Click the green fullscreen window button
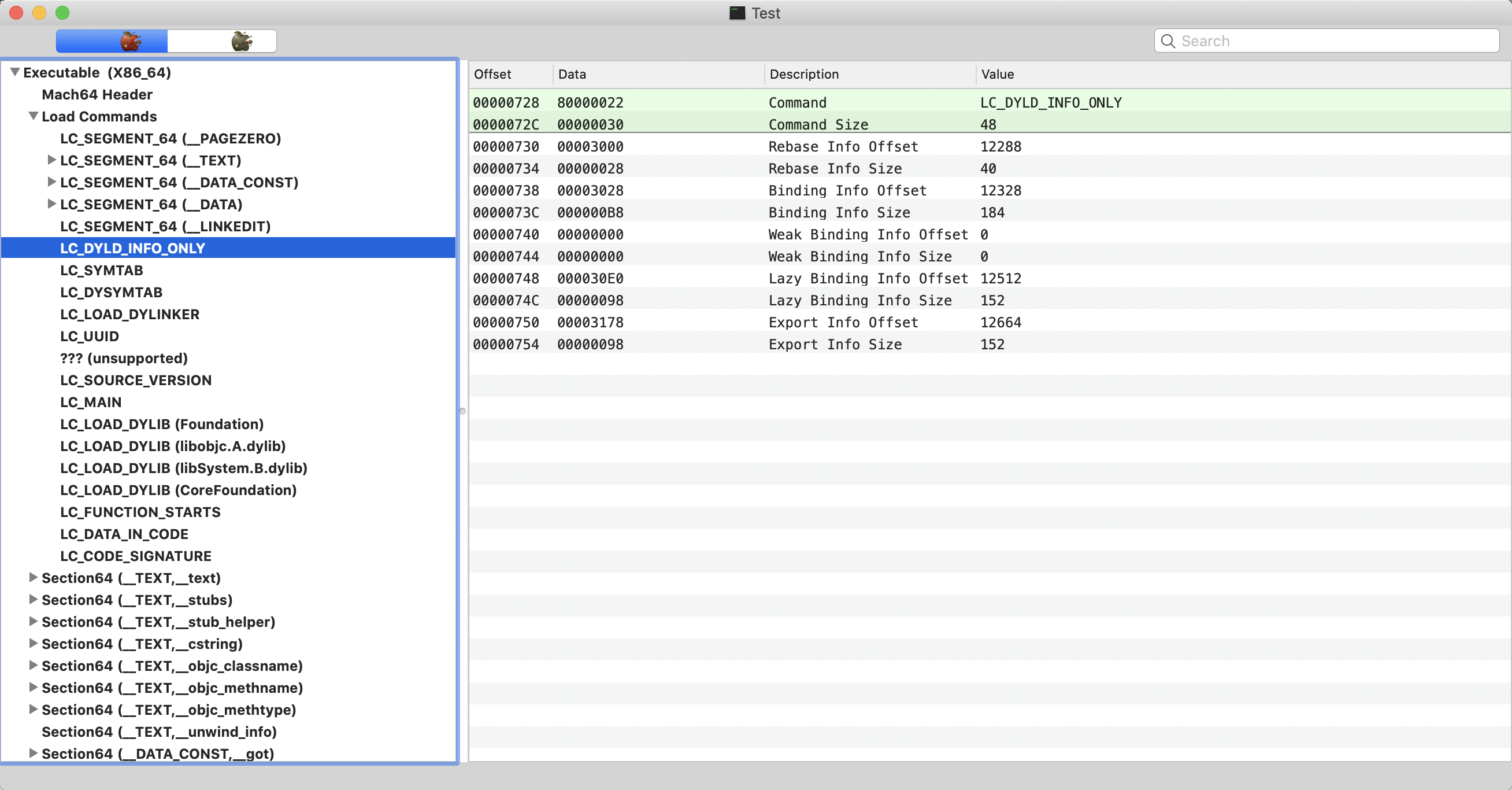Image resolution: width=1512 pixels, height=790 pixels. click(x=62, y=12)
